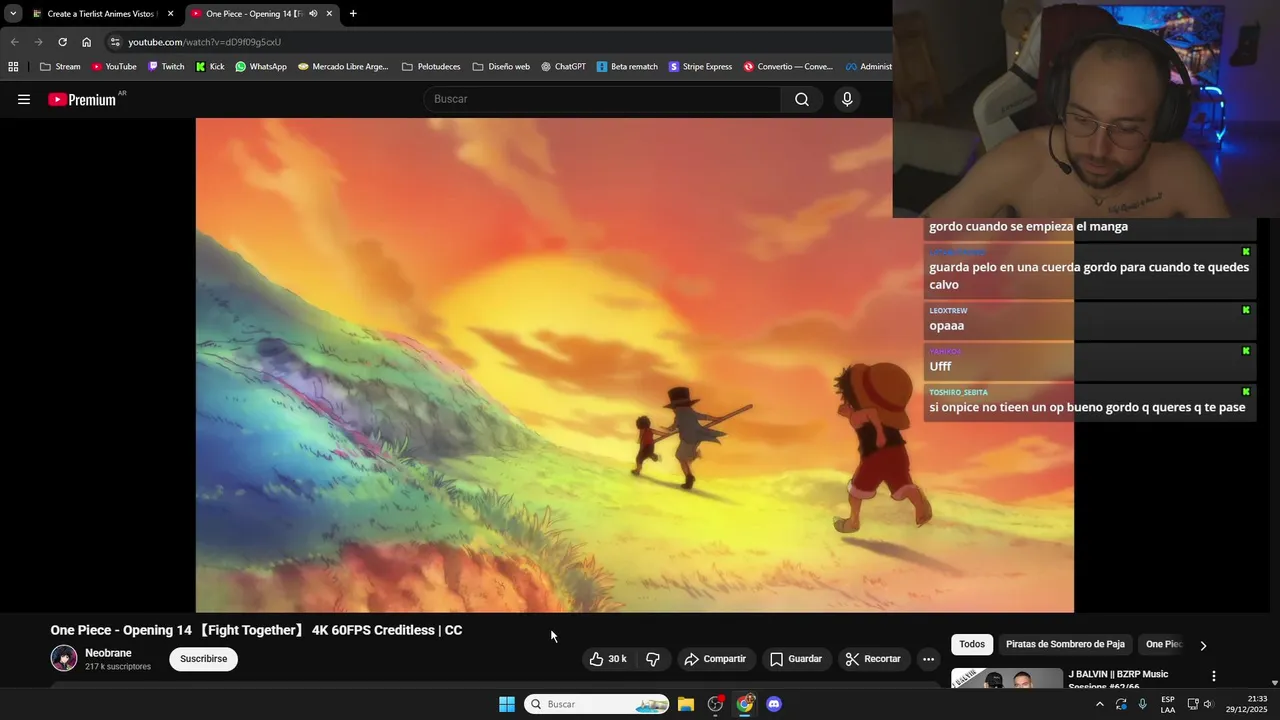Open the Mercado Libre Argentina bookmark
The height and width of the screenshot is (720, 1280).
coord(343,67)
